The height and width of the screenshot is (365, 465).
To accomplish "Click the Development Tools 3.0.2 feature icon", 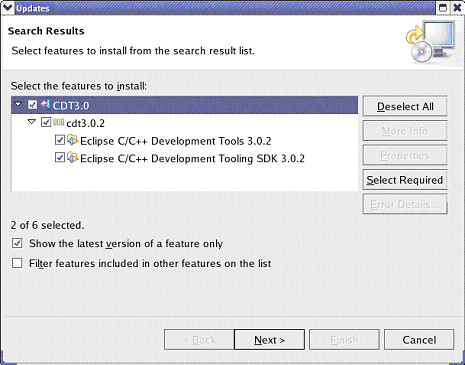I will click(x=72, y=140).
